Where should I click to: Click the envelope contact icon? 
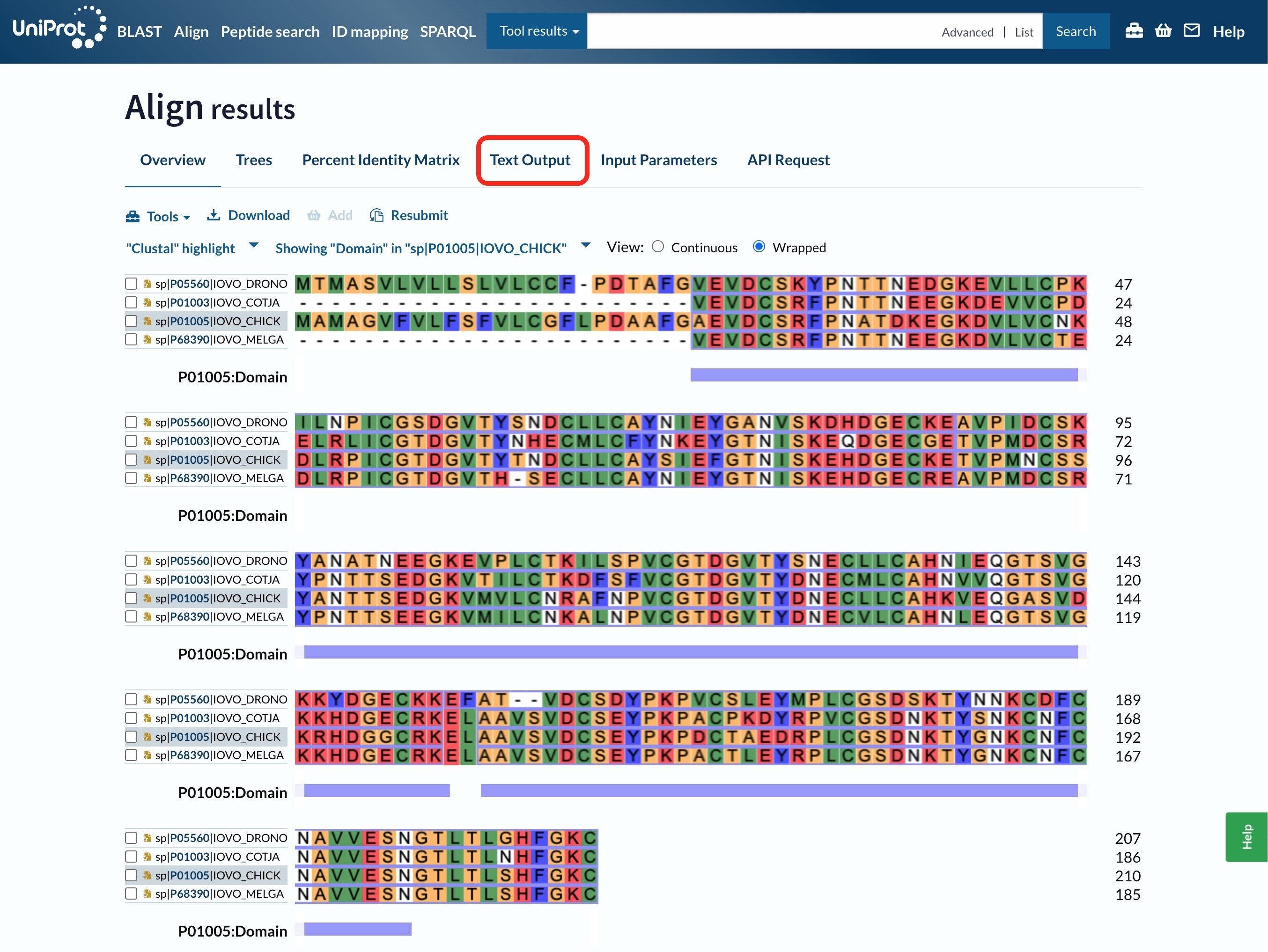point(1191,30)
